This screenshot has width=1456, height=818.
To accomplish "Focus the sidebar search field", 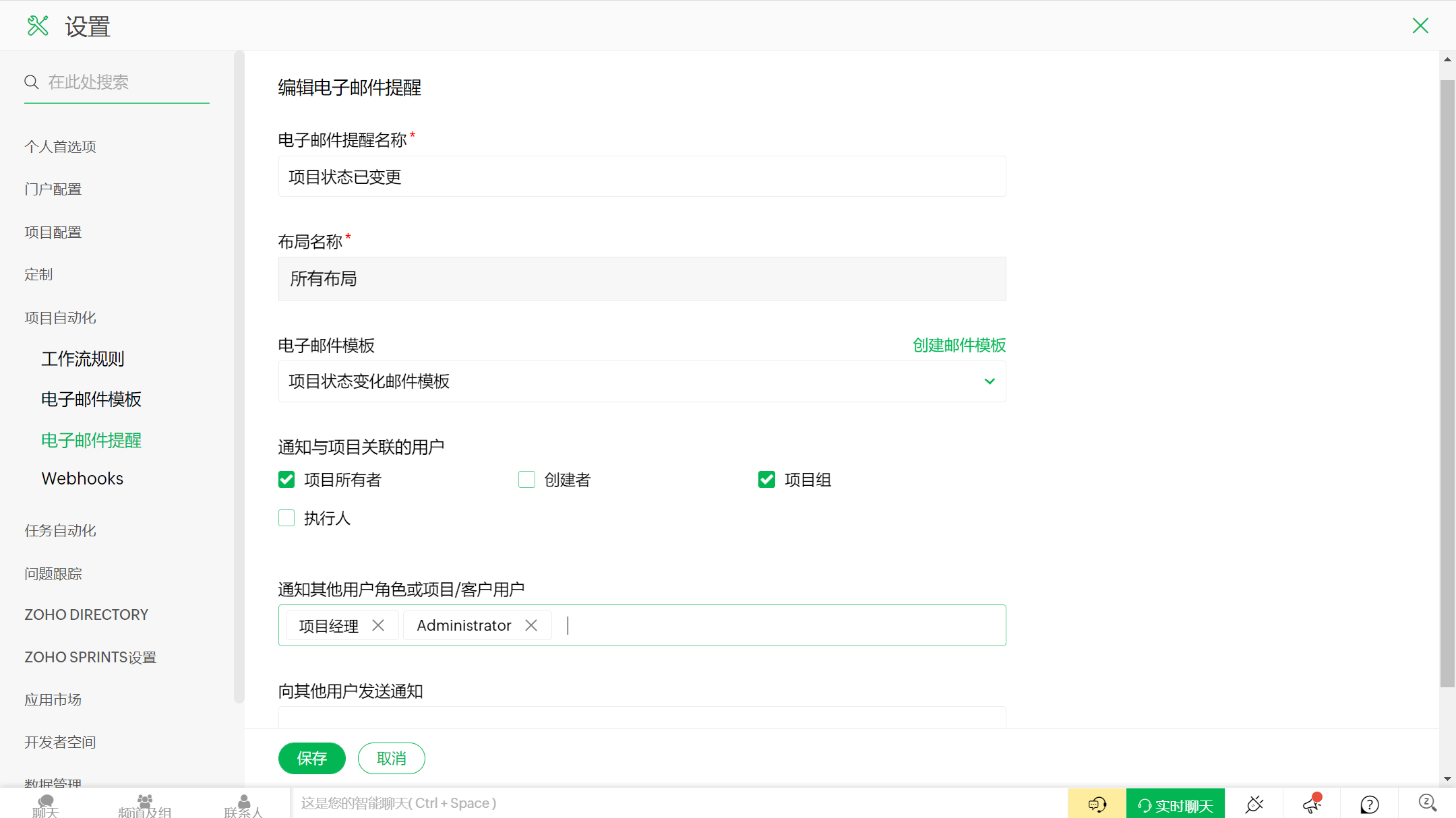I will click(117, 82).
